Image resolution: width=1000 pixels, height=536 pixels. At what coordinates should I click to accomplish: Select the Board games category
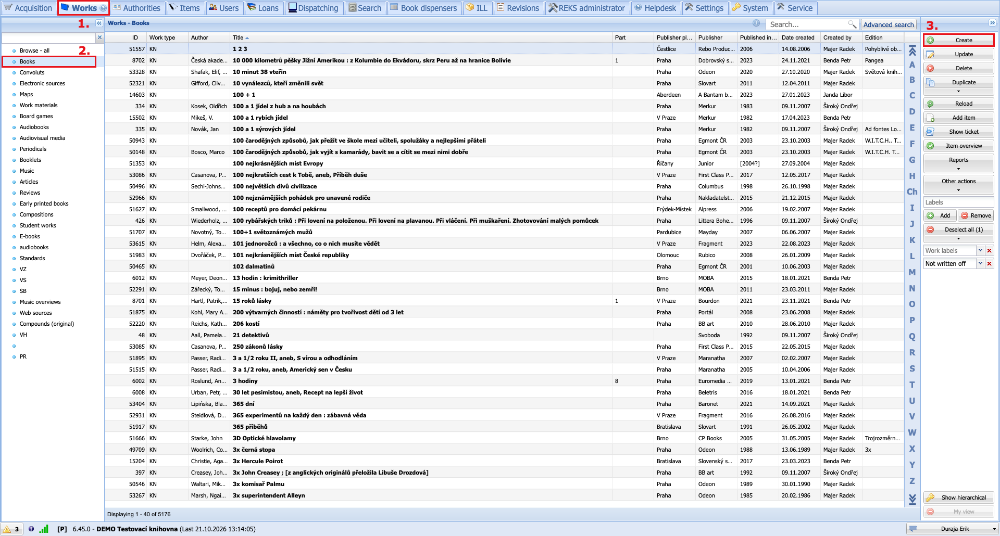coord(36,116)
